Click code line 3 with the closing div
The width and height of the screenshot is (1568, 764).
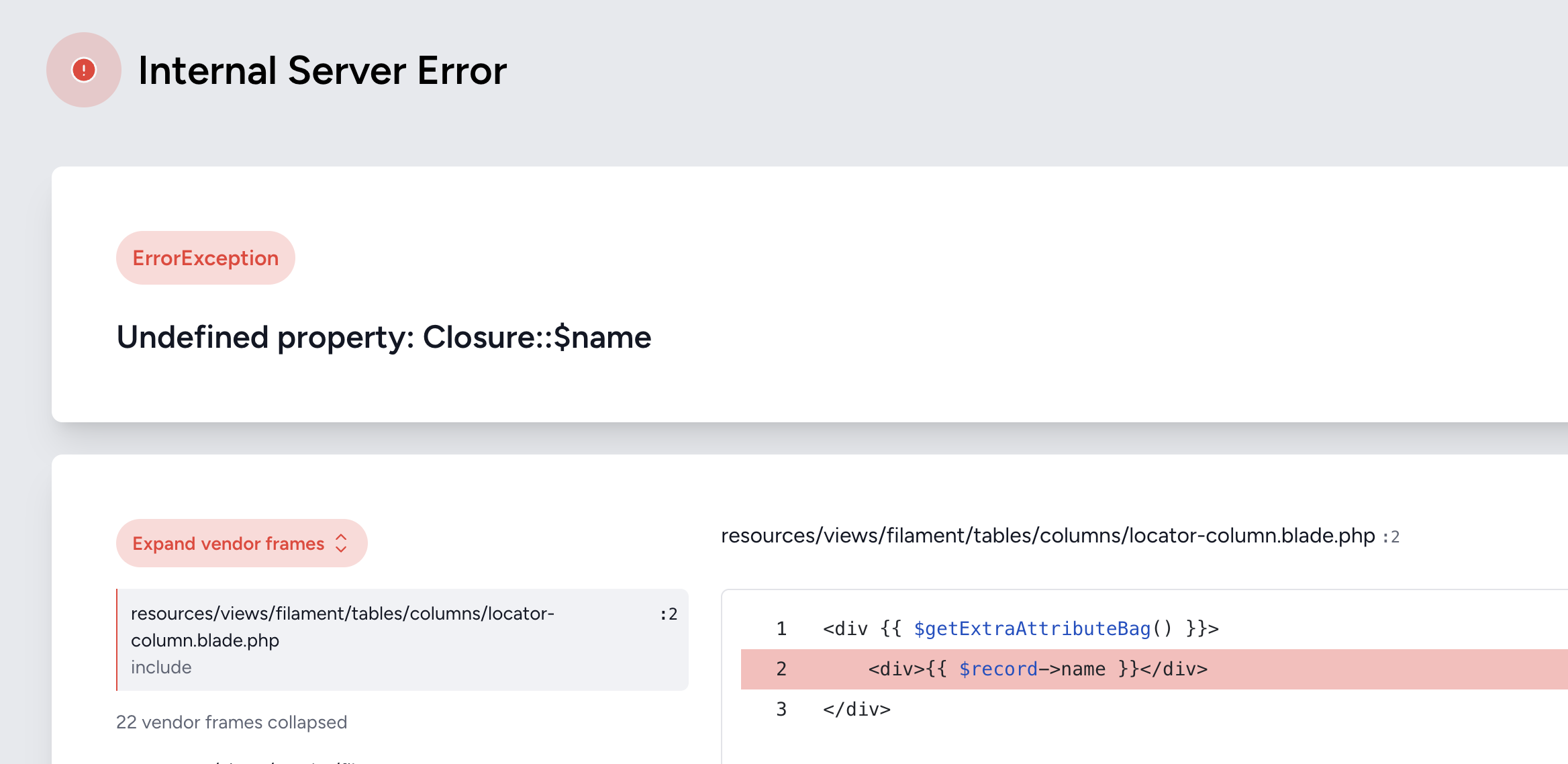point(856,710)
